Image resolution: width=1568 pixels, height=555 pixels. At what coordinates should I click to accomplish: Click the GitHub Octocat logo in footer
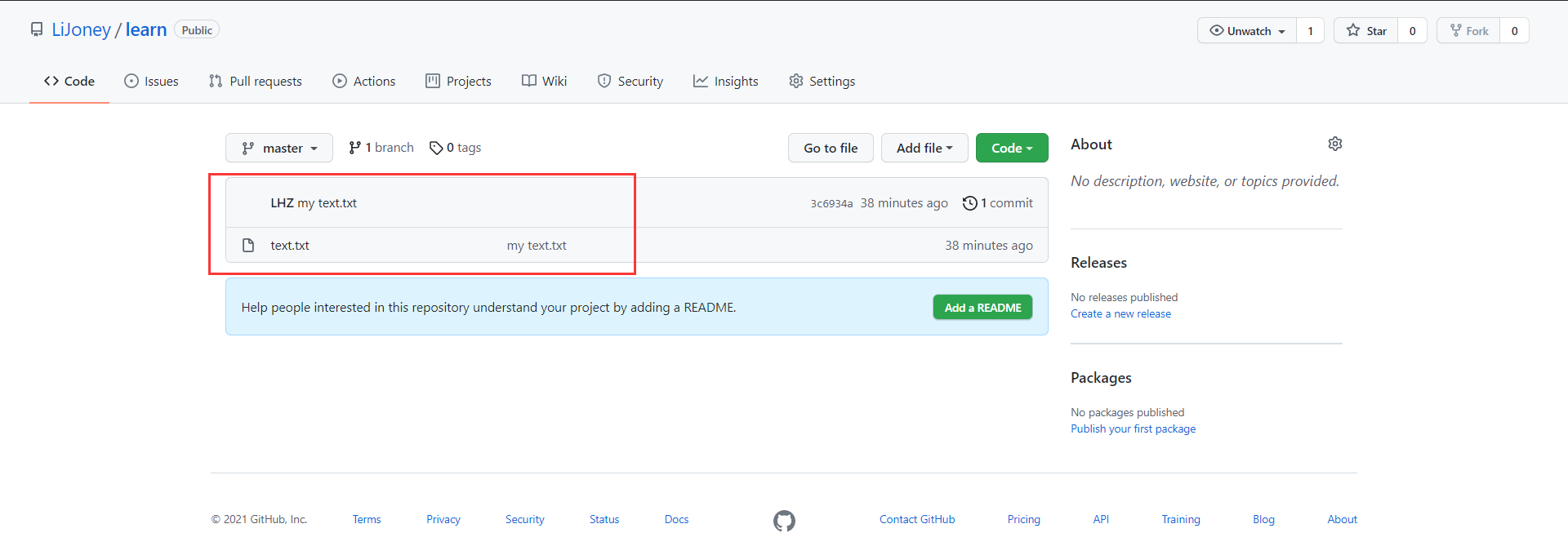pyautogui.click(x=784, y=521)
